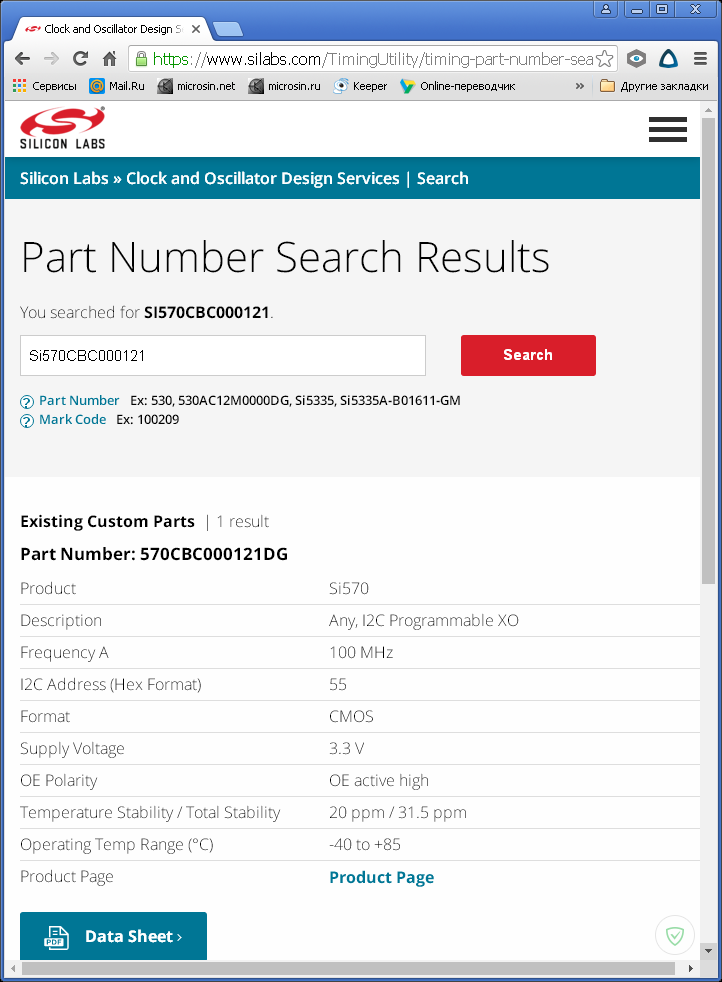Open a new browser tab
The image size is (722, 982).
(227, 29)
